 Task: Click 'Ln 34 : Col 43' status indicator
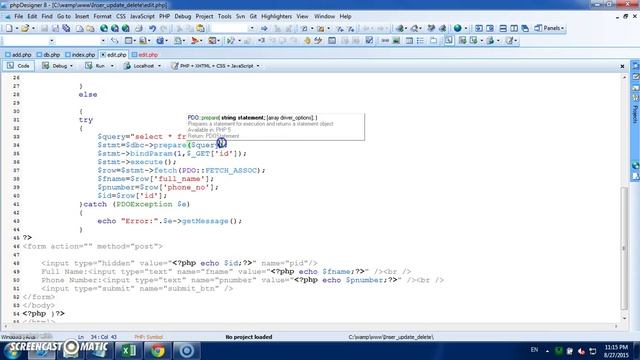click(x=97, y=337)
